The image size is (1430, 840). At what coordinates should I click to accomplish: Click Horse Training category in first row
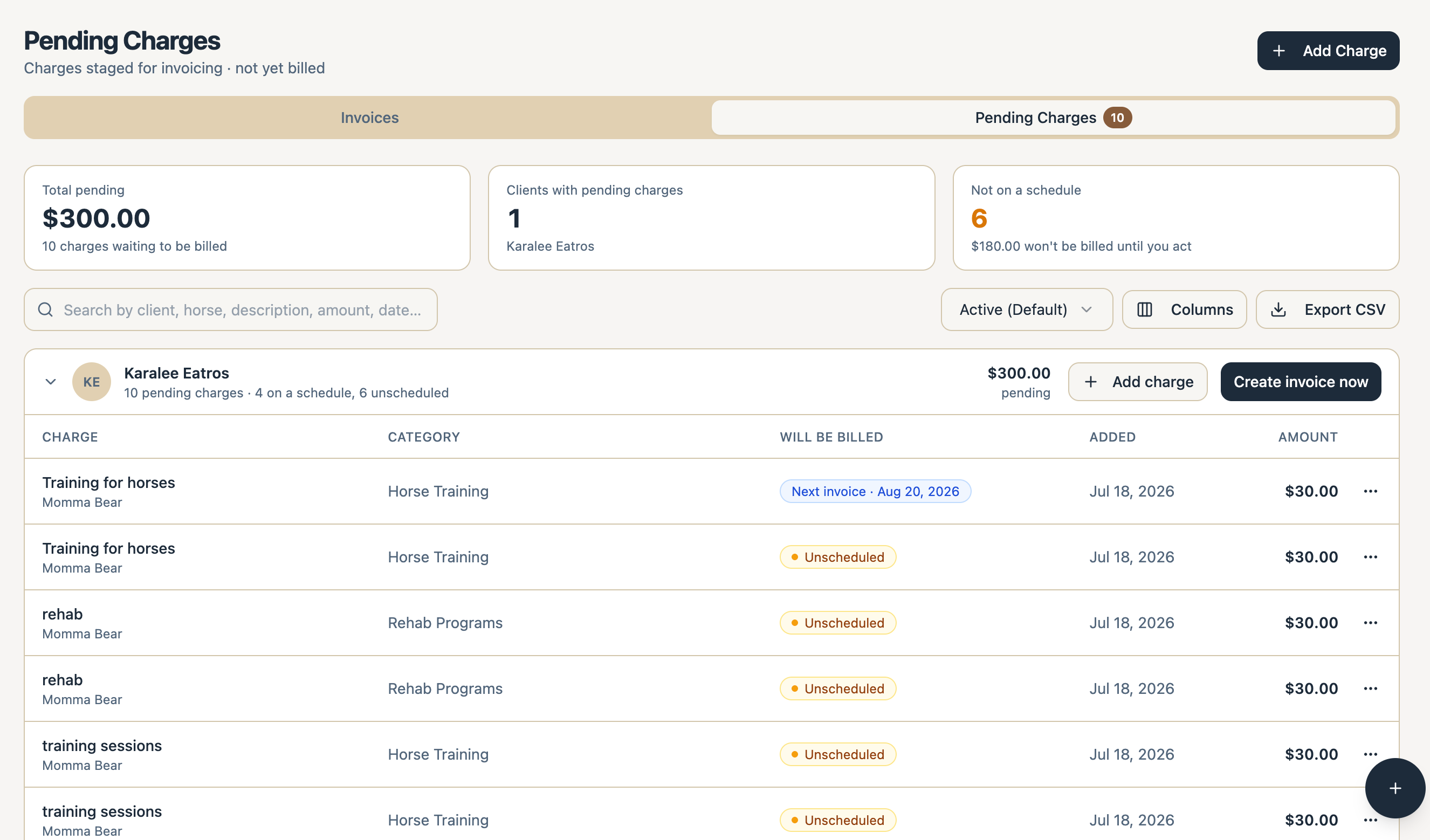[438, 491]
